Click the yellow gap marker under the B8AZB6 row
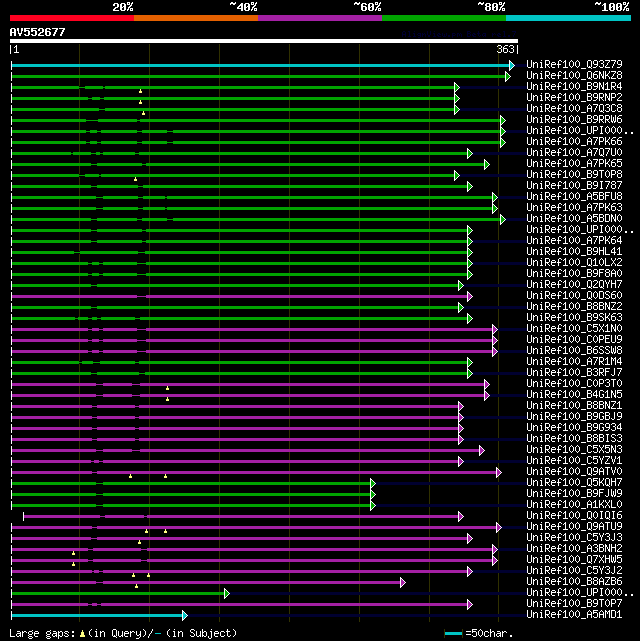 pyautogui.click(x=136, y=587)
